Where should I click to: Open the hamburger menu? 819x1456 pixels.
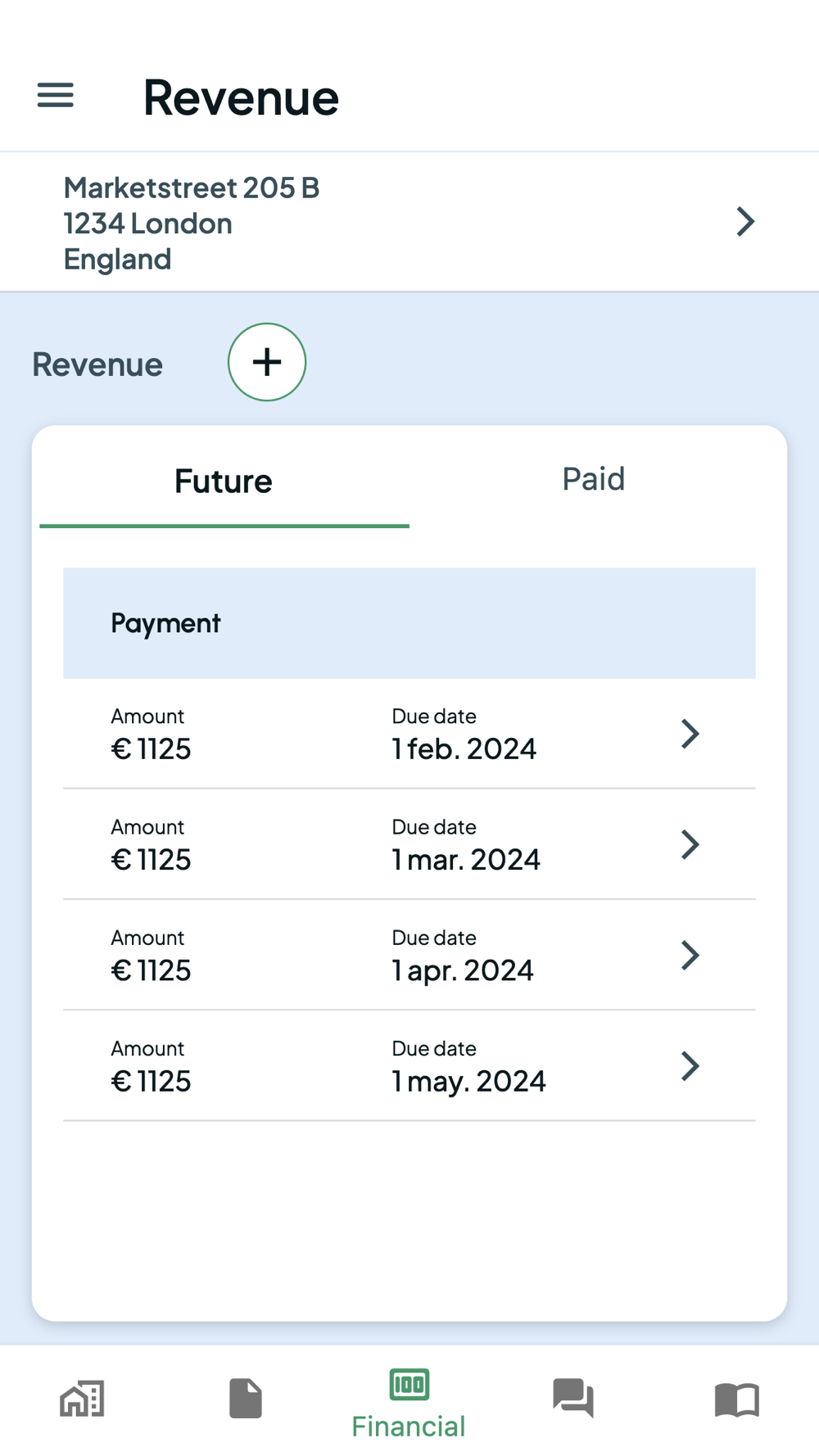click(x=56, y=96)
